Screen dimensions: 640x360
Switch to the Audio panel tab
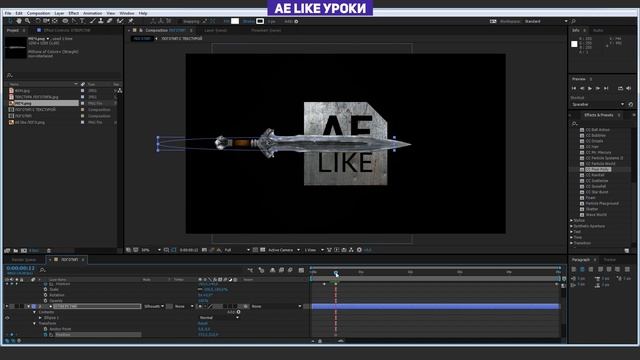598,30
